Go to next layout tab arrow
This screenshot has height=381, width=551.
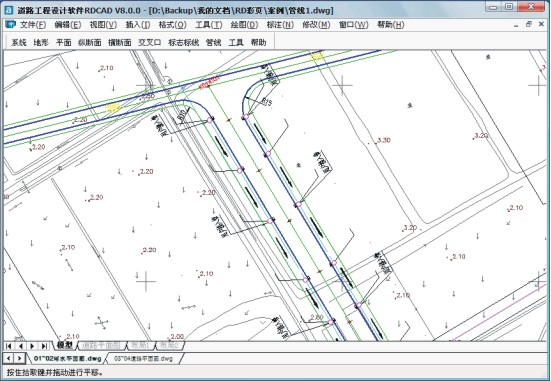(32, 346)
